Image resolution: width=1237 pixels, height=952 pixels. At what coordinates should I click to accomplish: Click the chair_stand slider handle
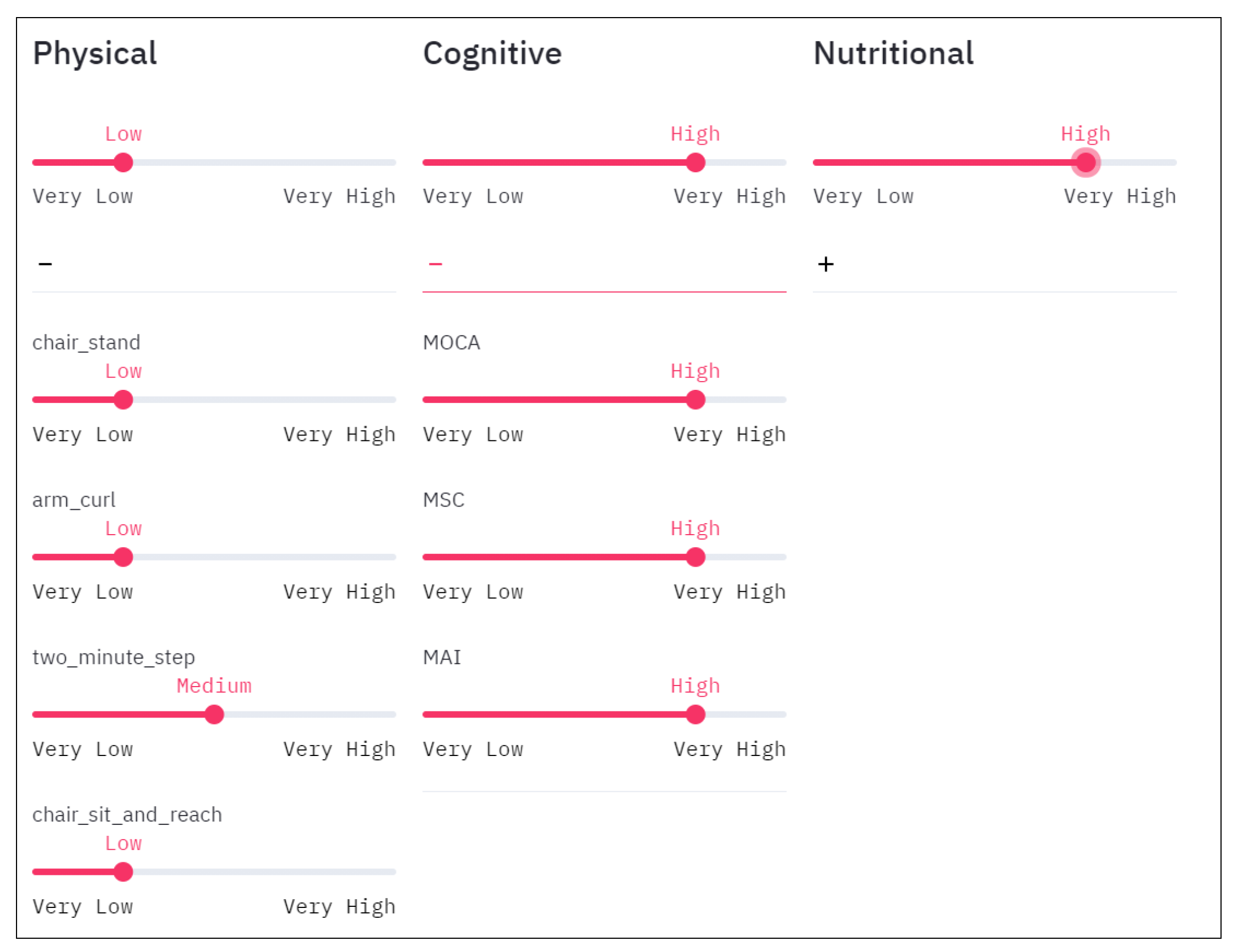pyautogui.click(x=123, y=400)
